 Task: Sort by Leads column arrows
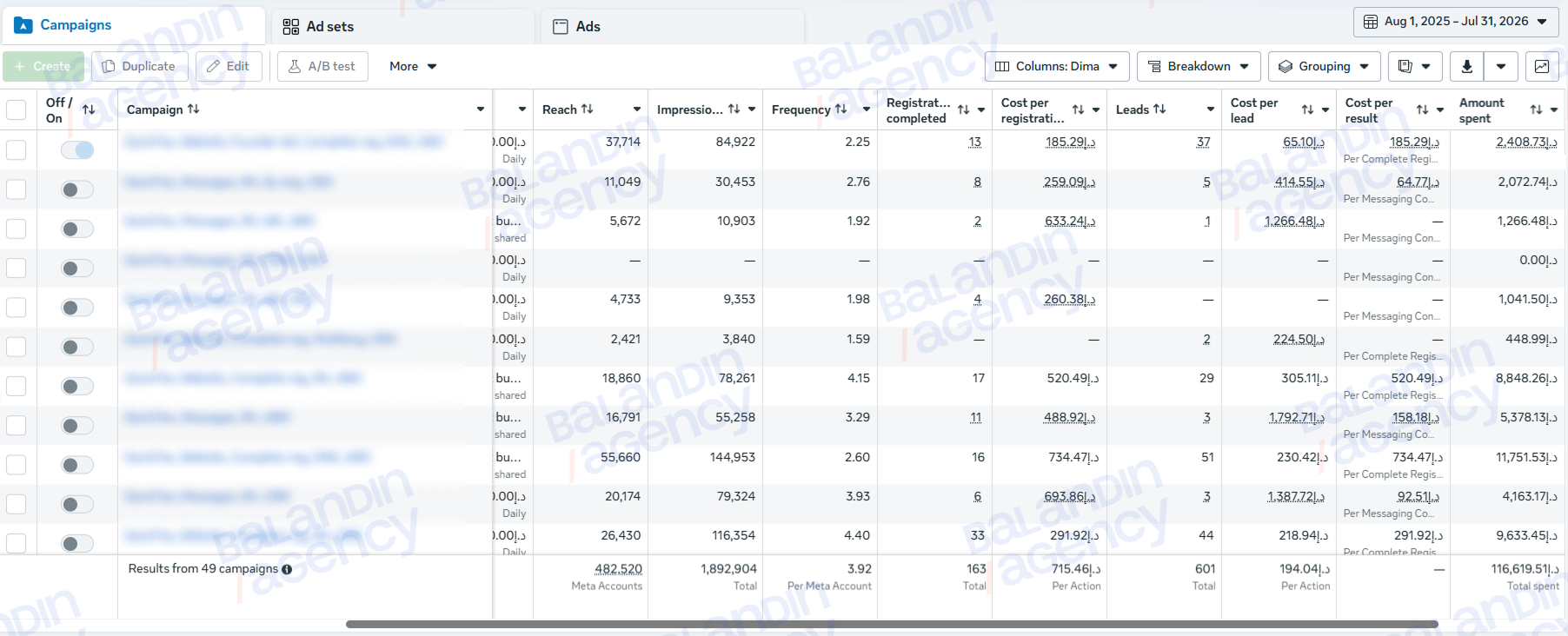coord(1159,109)
